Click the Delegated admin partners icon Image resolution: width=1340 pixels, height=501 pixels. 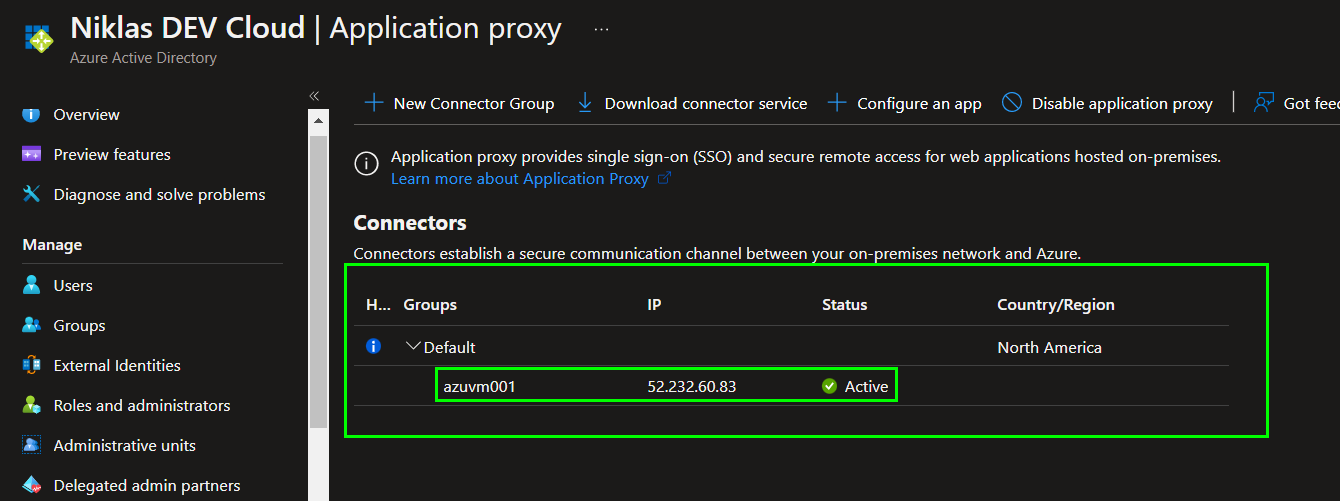32,485
